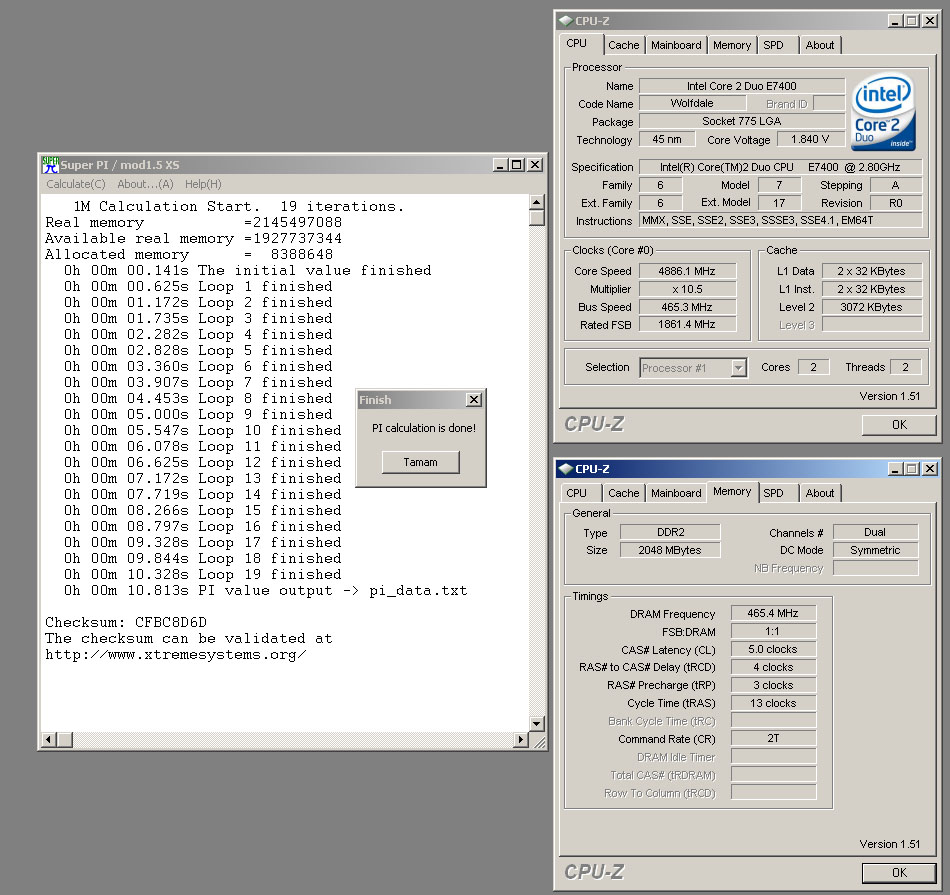Viewport: 950px width, 895px height.
Task: Click Super PI vertical scrollbar down arrow
Action: tap(537, 724)
